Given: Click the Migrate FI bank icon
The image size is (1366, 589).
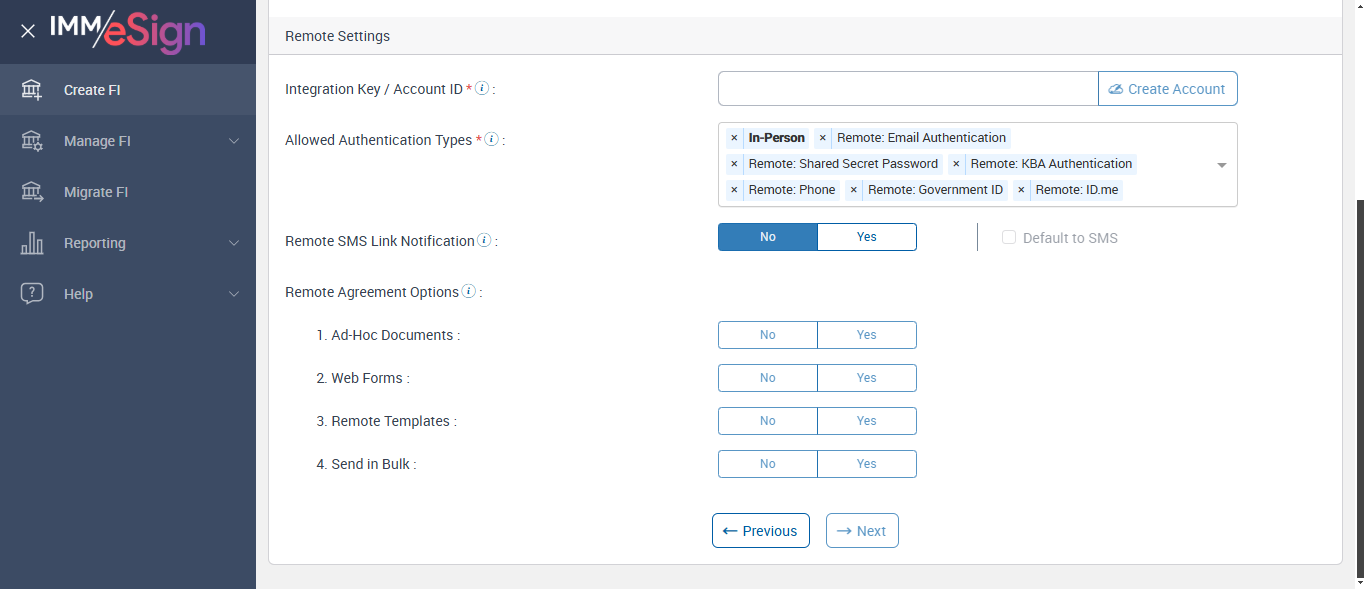Looking at the screenshot, I should point(32,192).
